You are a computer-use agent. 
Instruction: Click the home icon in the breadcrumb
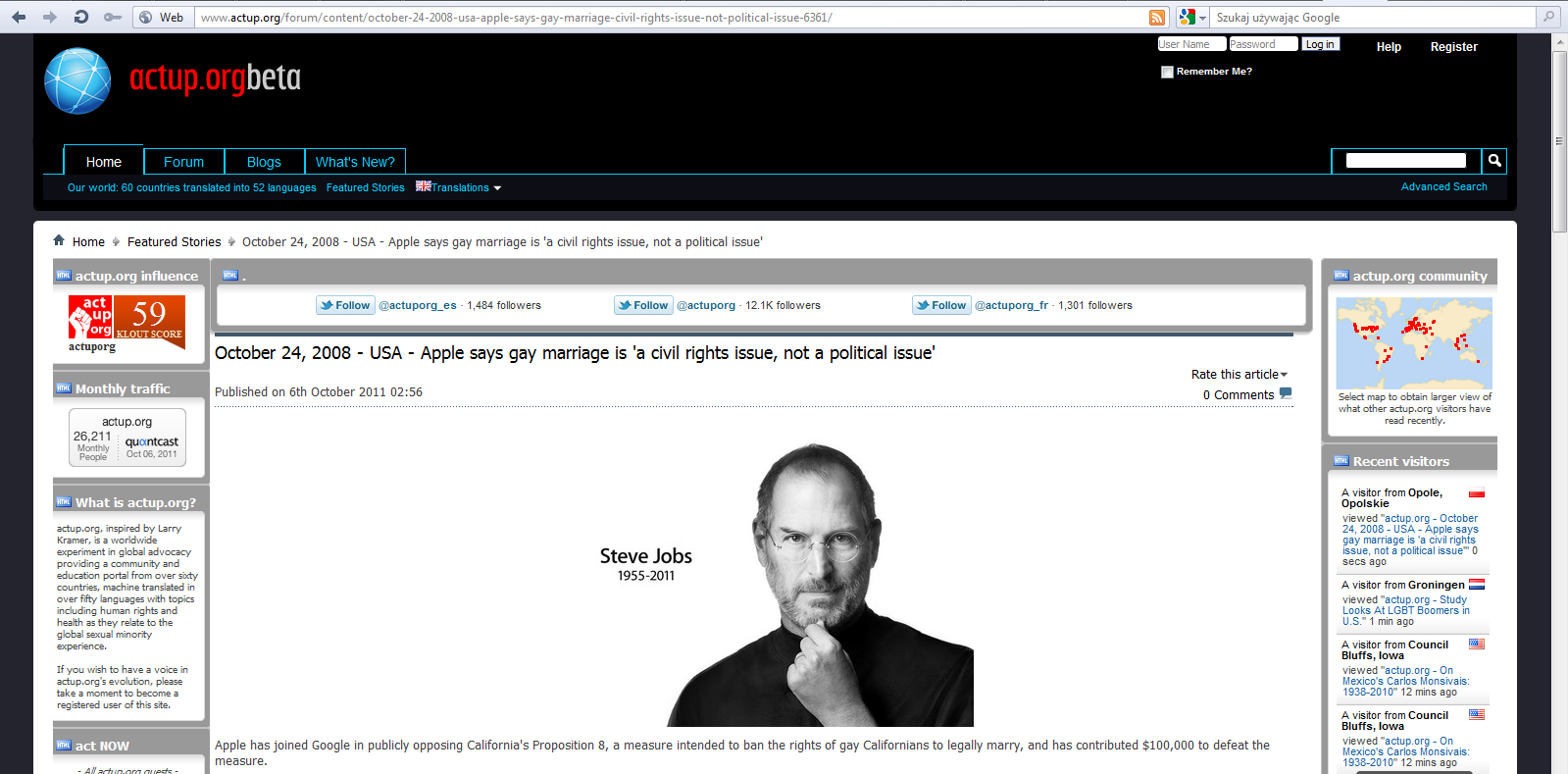pos(59,240)
